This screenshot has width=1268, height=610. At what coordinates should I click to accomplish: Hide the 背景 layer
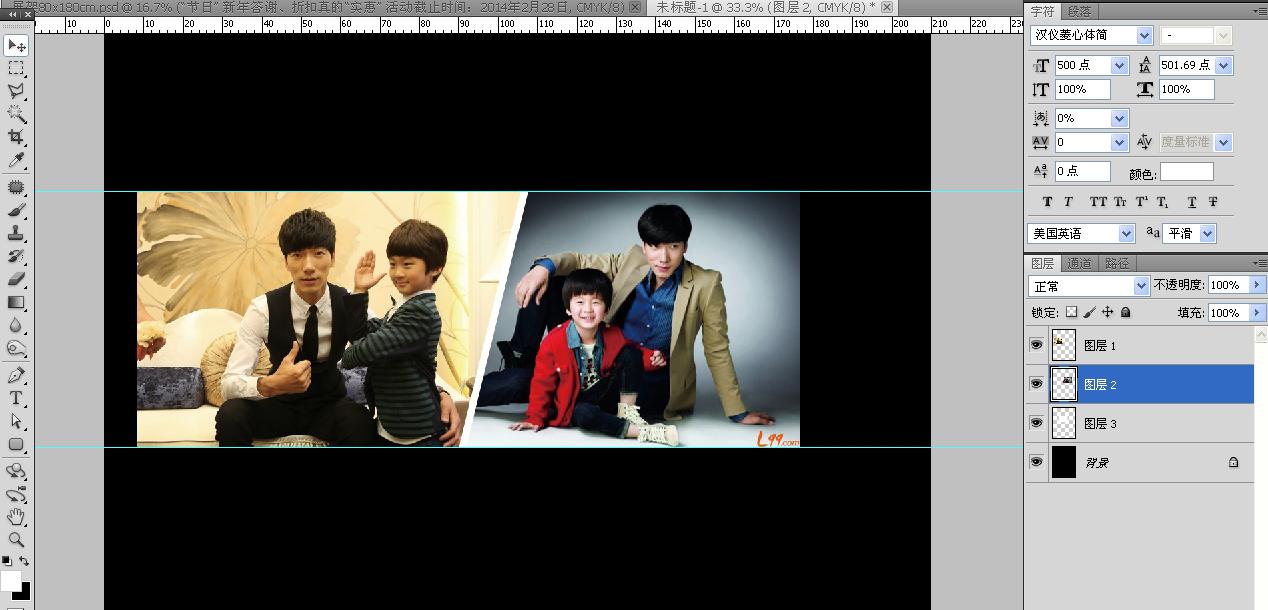click(x=1036, y=462)
